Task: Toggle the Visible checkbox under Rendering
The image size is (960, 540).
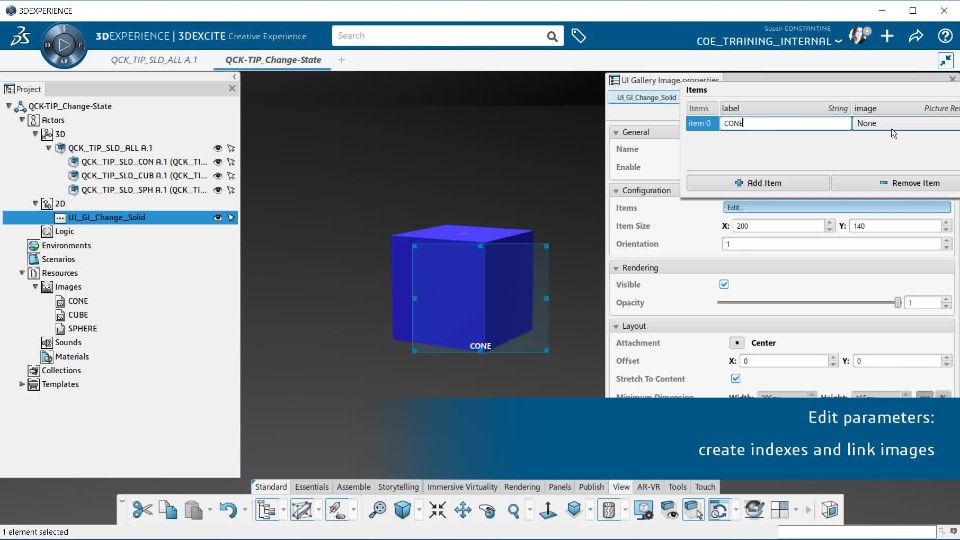Action: click(724, 285)
